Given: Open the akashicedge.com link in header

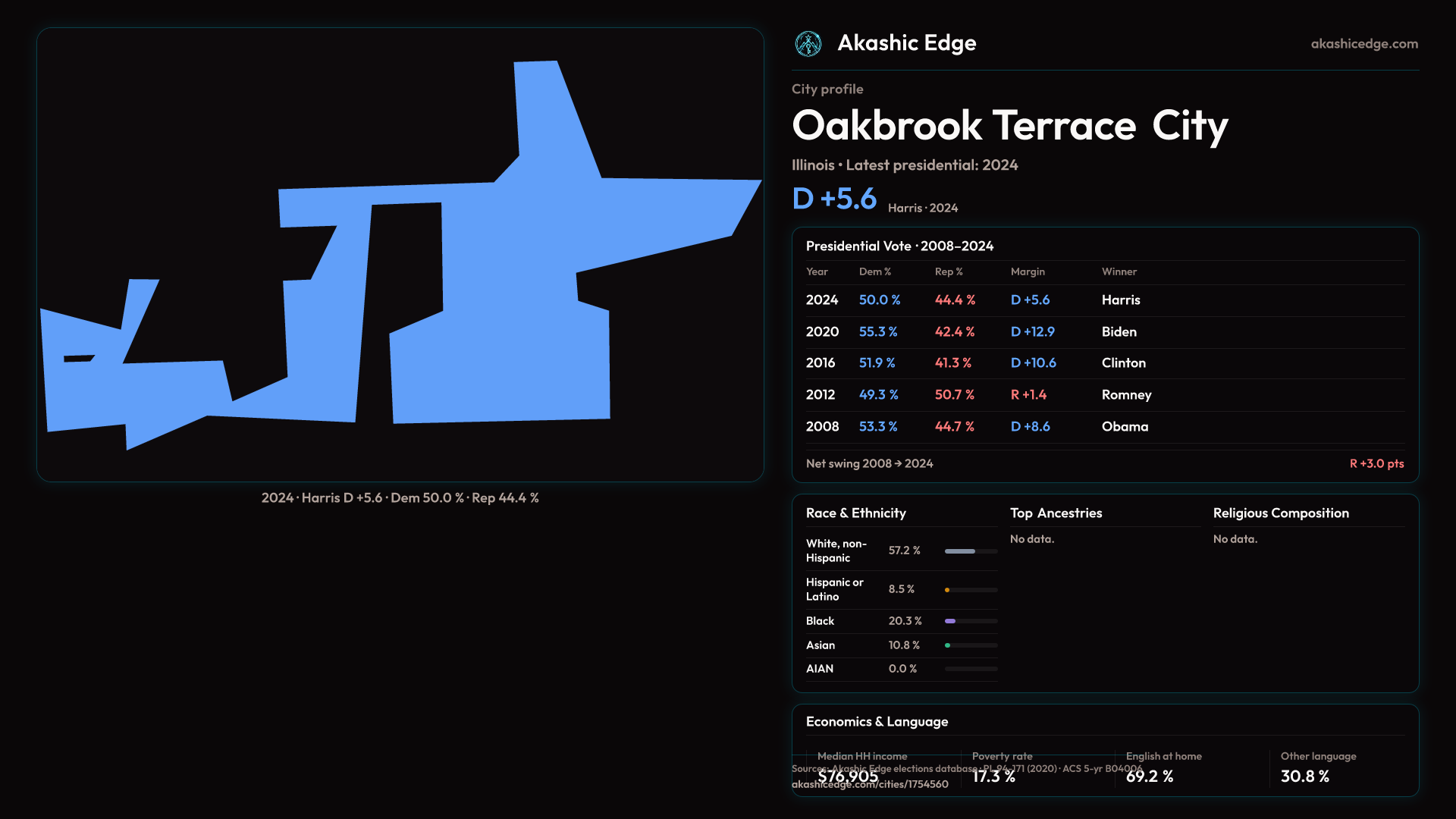Looking at the screenshot, I should click(1363, 44).
